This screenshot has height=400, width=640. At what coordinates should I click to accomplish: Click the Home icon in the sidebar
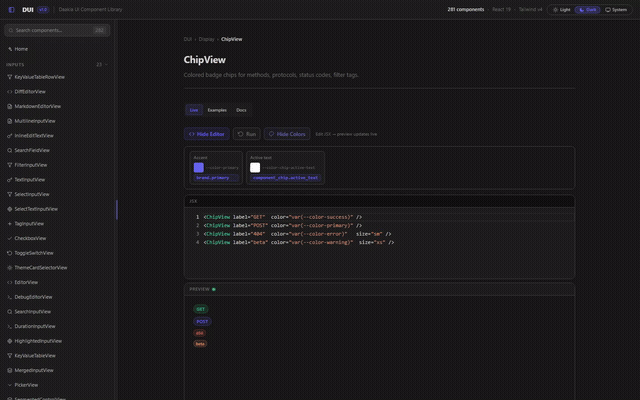tap(10, 49)
